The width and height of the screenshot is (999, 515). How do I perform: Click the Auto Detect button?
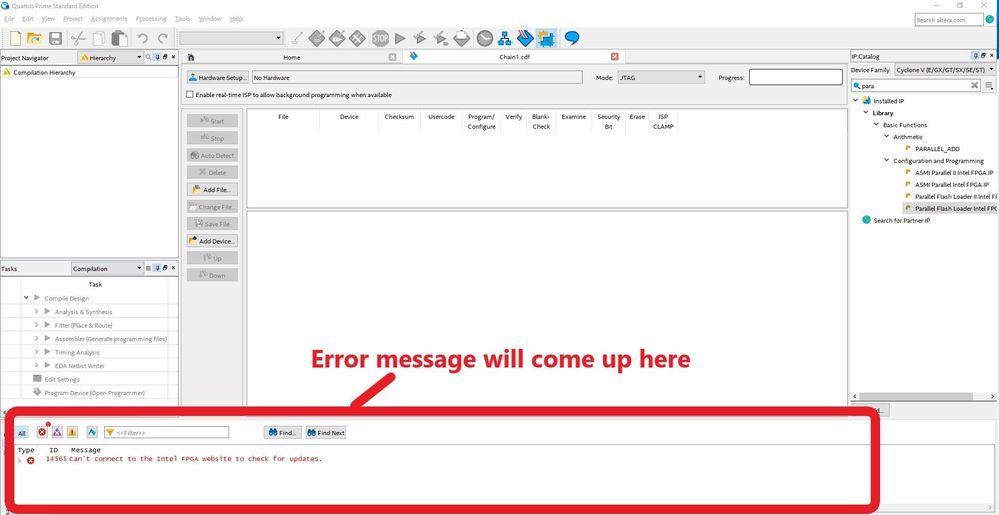[x=212, y=156]
